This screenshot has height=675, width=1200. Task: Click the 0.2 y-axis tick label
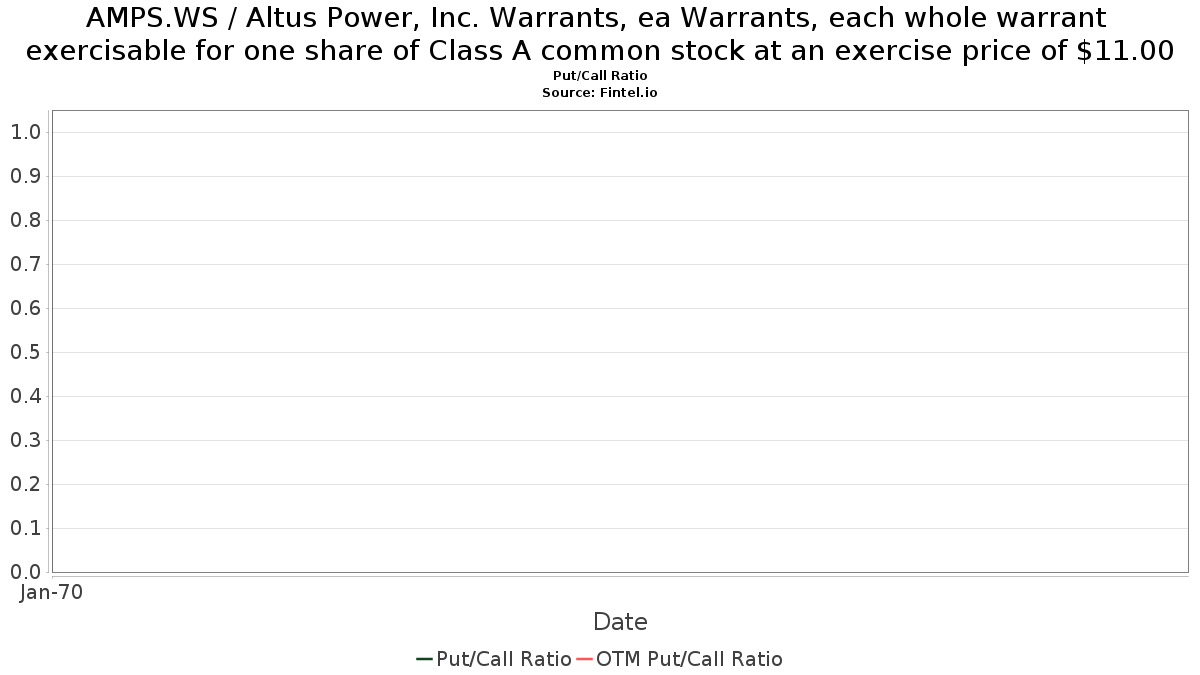point(25,484)
